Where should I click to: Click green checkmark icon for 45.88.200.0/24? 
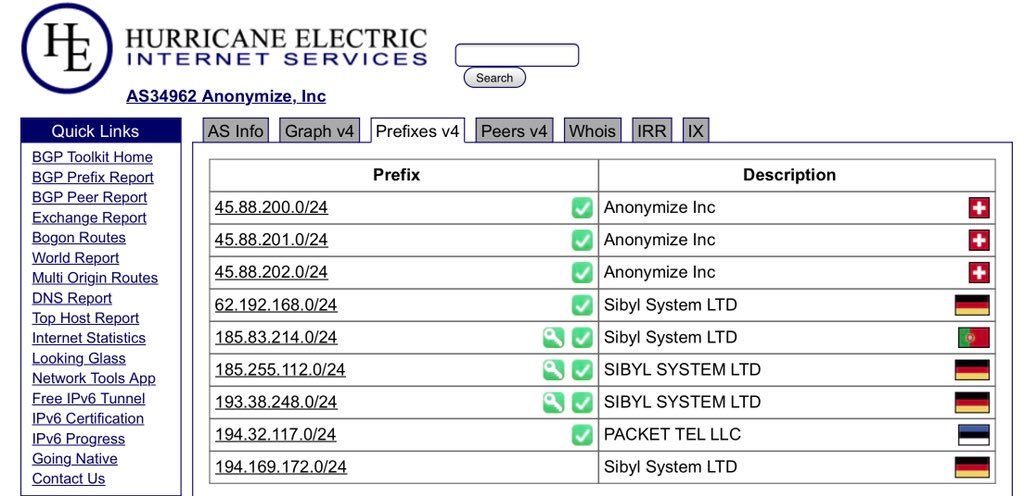point(582,208)
